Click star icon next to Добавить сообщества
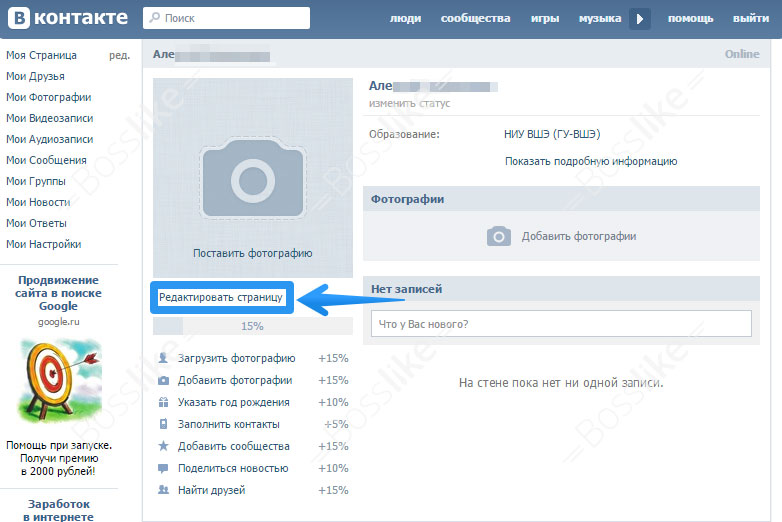Viewport: 782px width, 522px height. coord(163,446)
